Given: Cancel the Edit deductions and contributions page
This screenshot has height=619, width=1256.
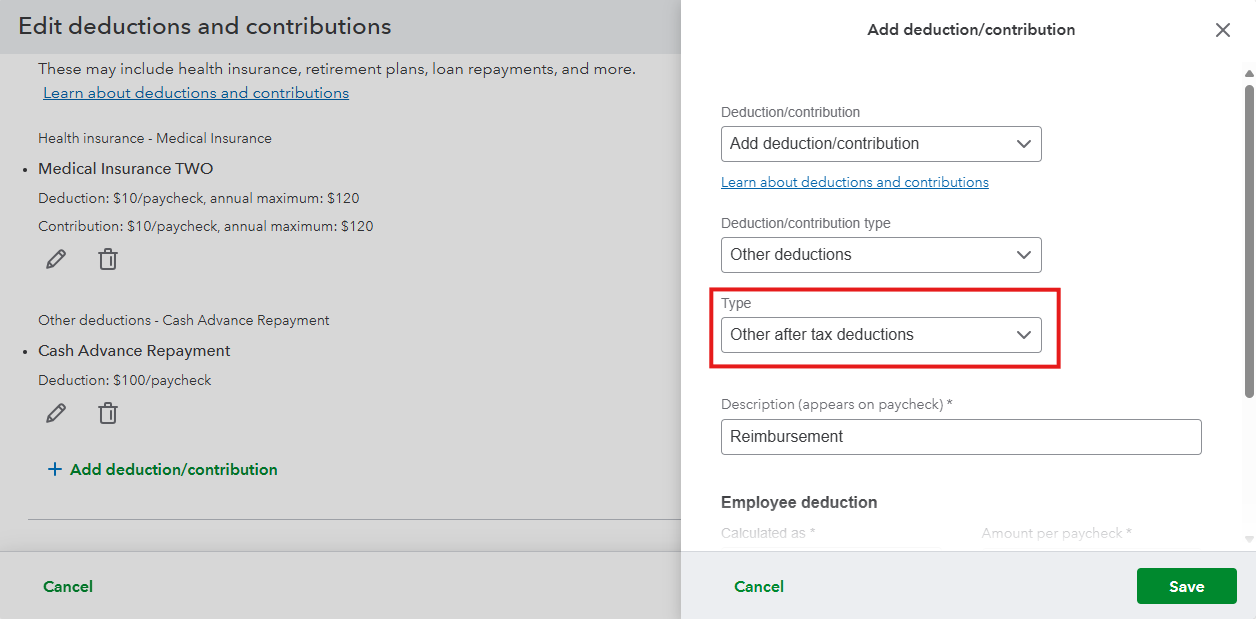Looking at the screenshot, I should point(68,587).
